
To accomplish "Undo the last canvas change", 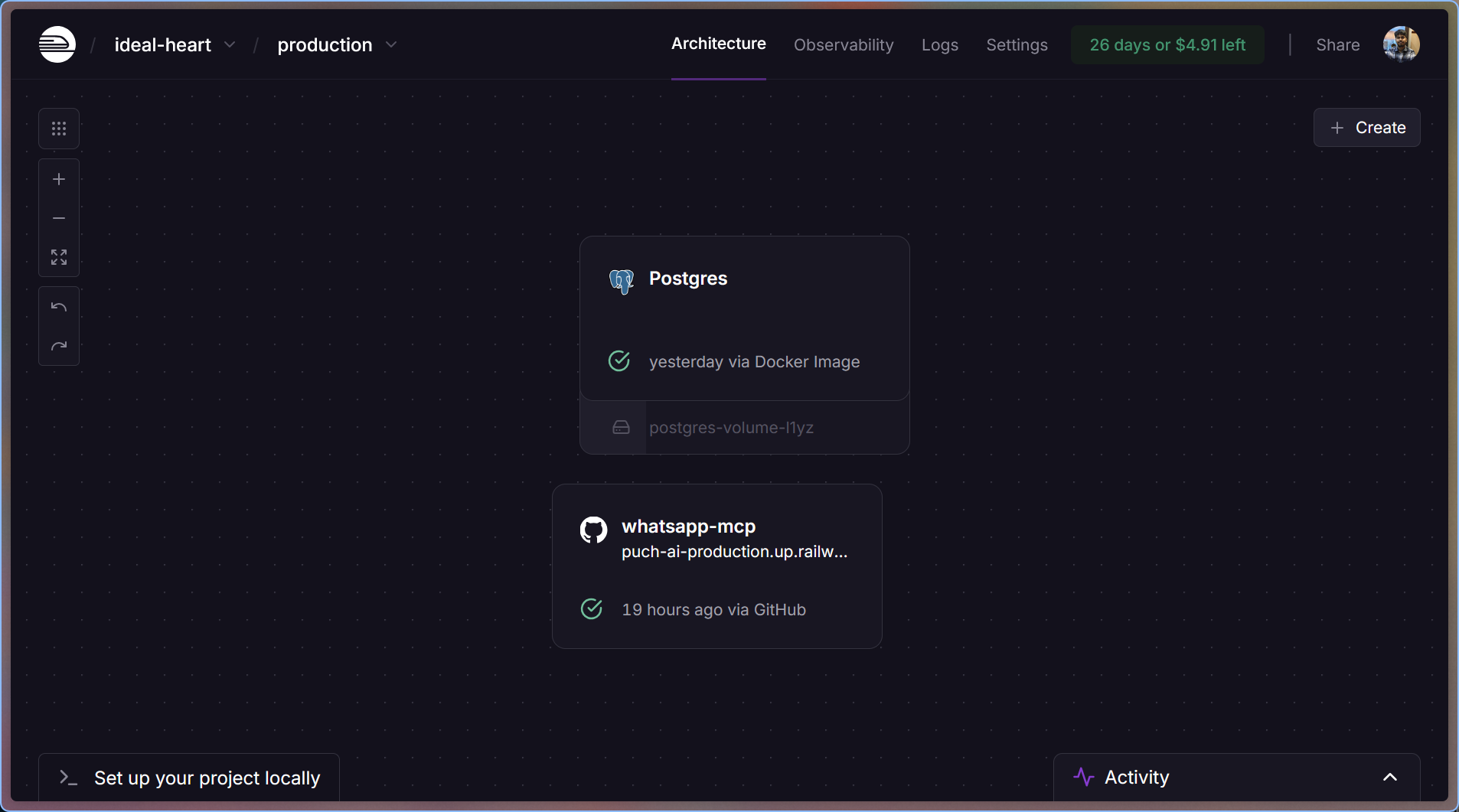I will (x=59, y=307).
